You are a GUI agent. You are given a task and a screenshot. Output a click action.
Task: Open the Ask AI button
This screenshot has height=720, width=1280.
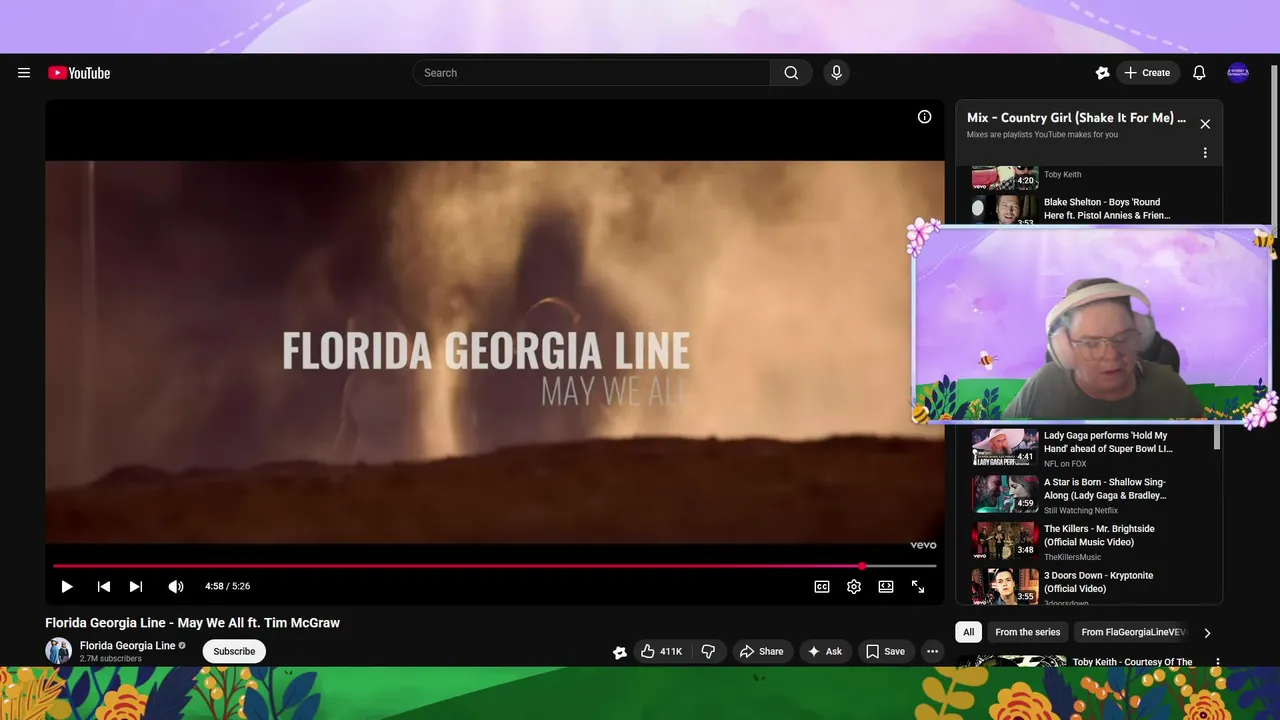pyautogui.click(x=825, y=651)
